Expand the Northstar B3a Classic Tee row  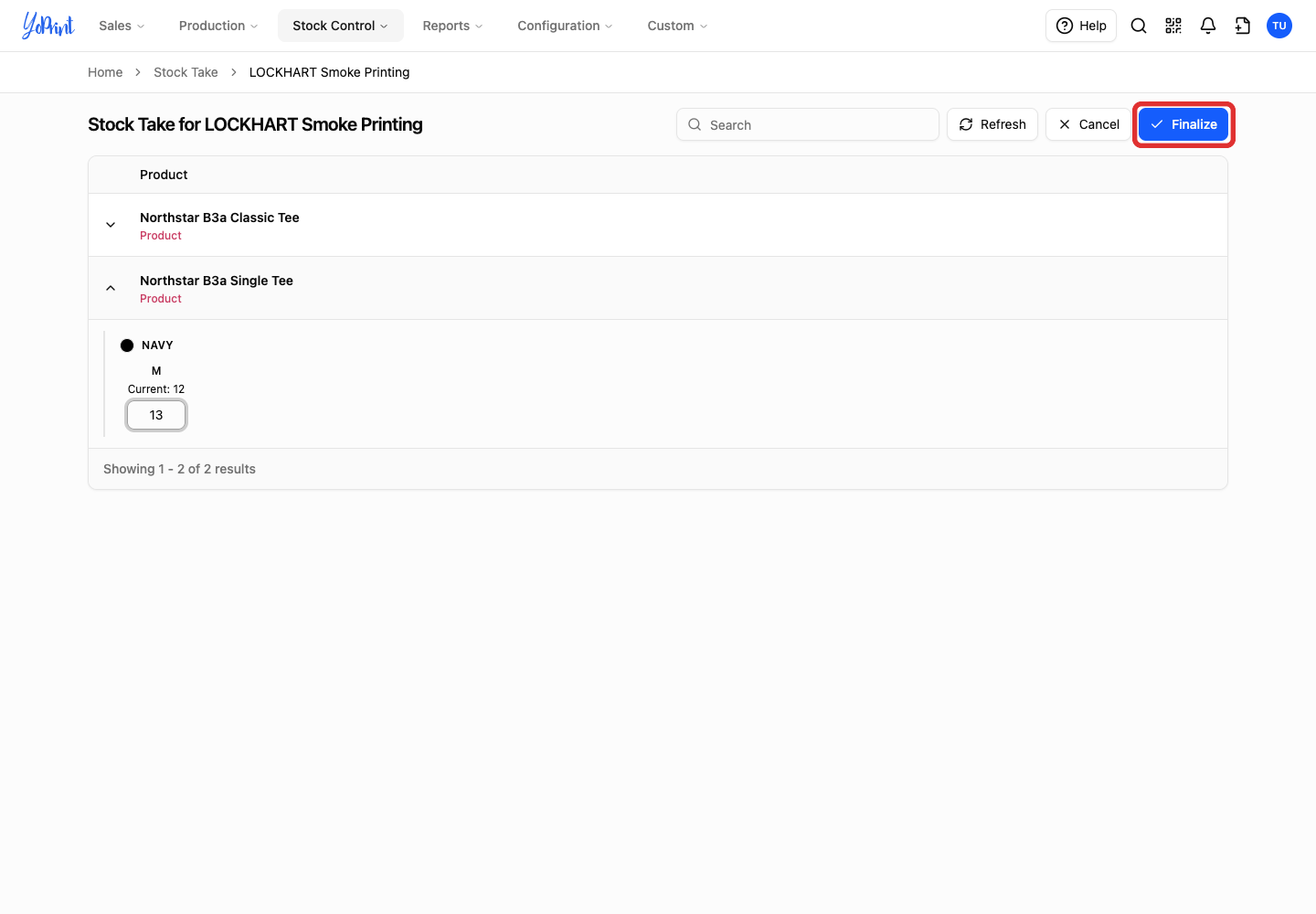(x=111, y=225)
